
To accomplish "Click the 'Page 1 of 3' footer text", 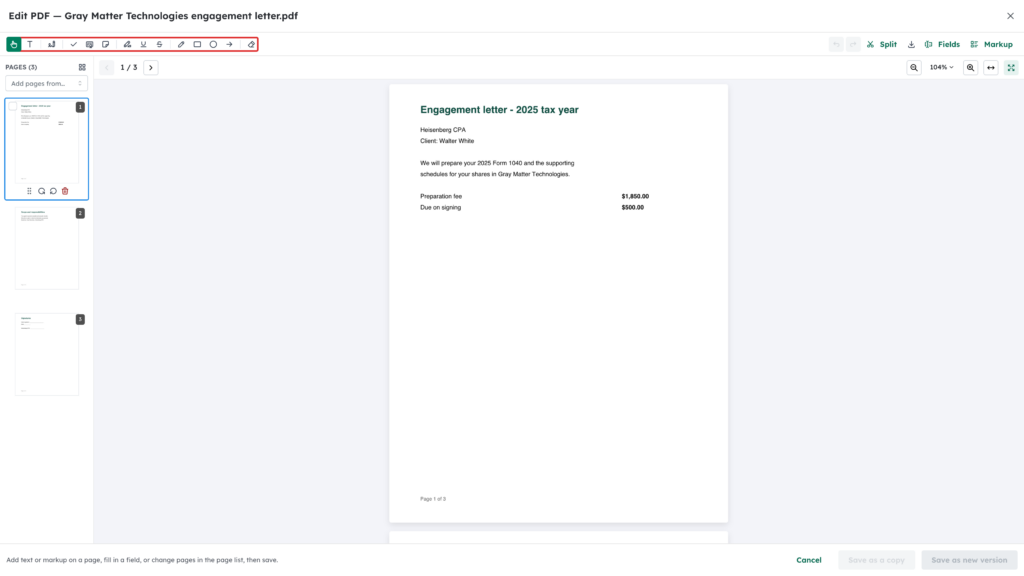I will (x=433, y=499).
